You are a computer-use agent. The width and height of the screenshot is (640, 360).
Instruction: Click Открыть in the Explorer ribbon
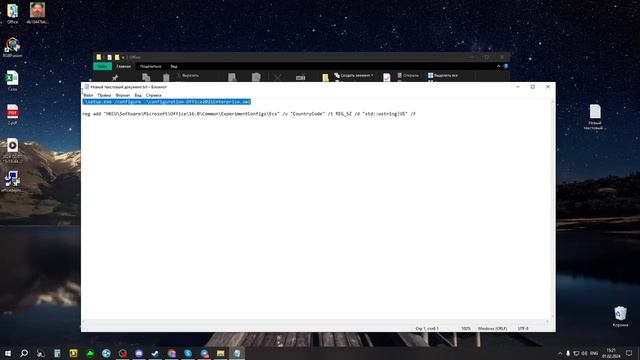(x=408, y=76)
